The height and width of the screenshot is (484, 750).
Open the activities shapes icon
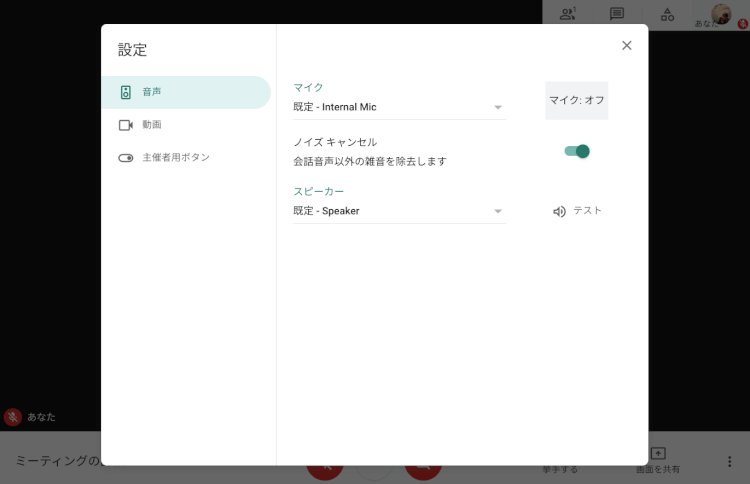[x=667, y=14]
